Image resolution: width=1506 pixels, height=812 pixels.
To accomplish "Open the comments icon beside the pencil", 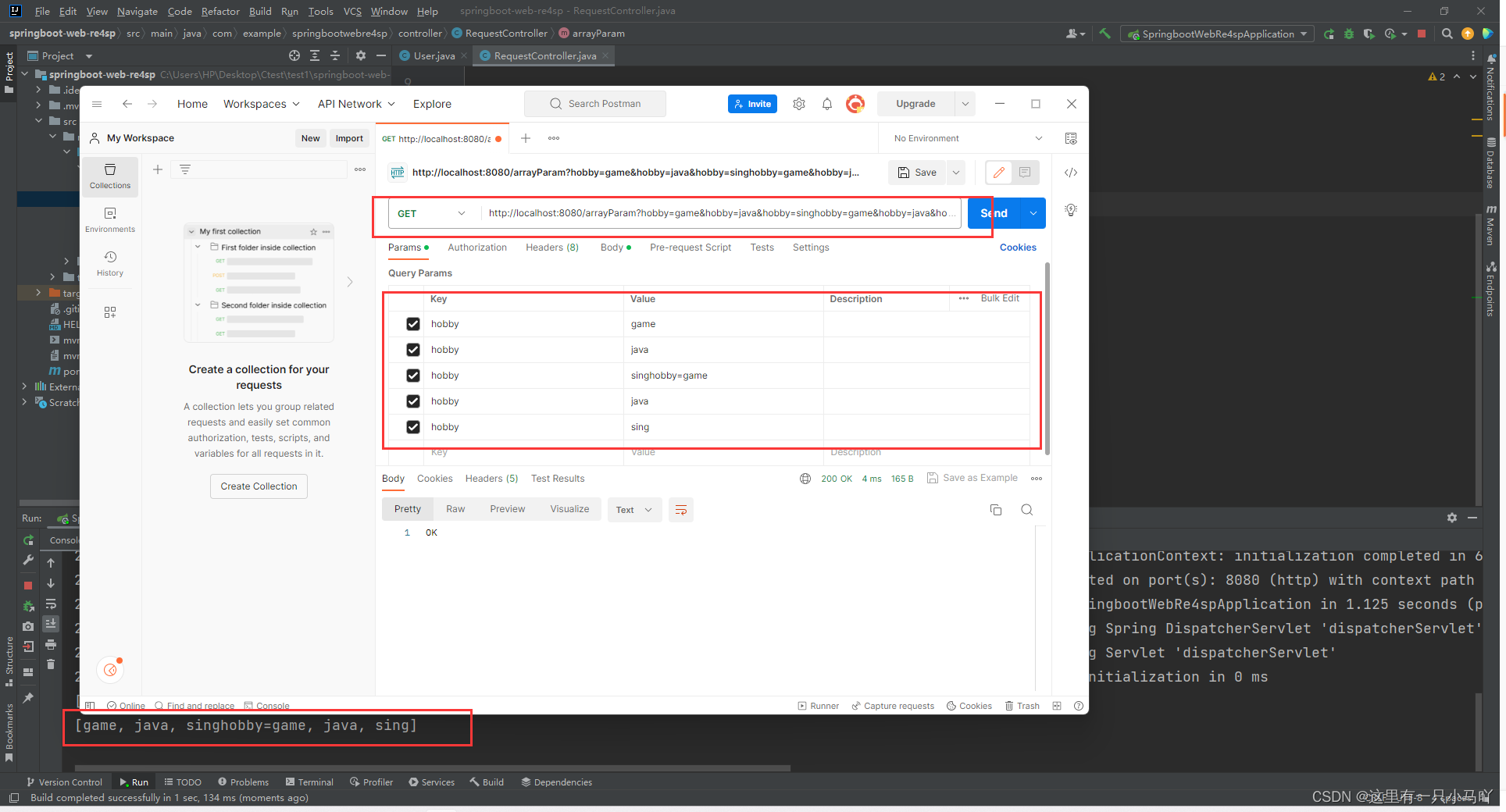I will click(1025, 173).
